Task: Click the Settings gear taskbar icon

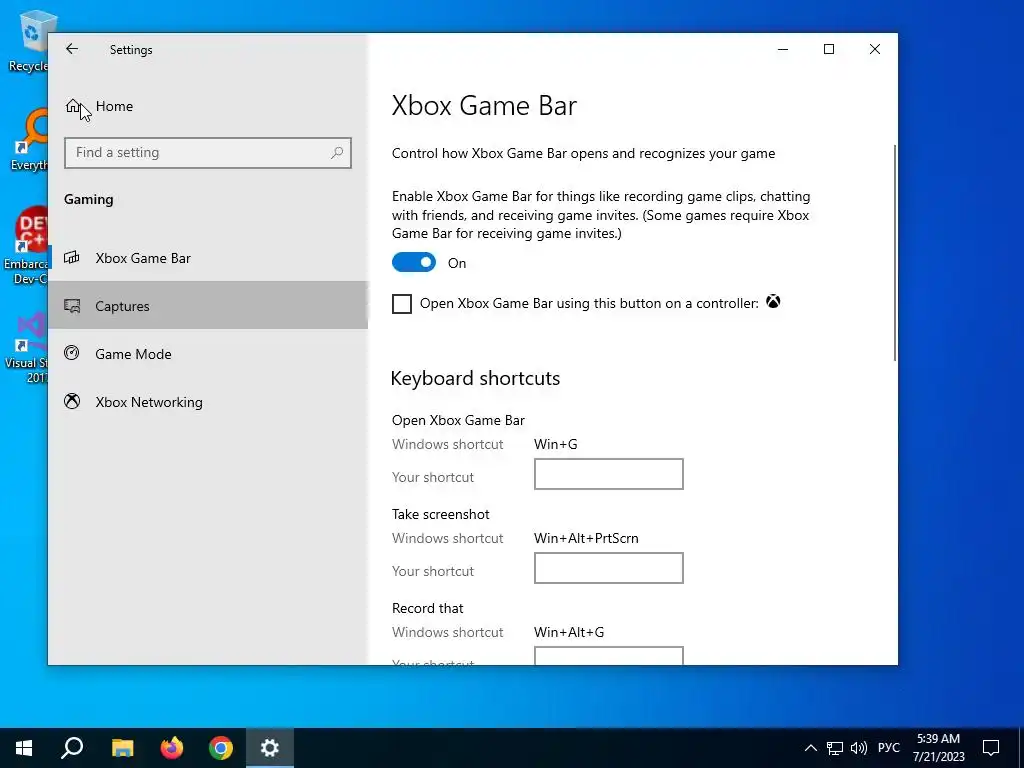Action: [x=270, y=748]
